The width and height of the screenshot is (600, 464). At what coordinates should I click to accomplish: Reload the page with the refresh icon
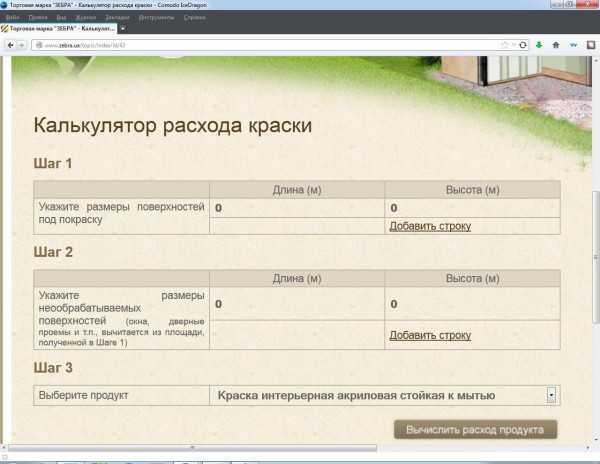[522, 45]
